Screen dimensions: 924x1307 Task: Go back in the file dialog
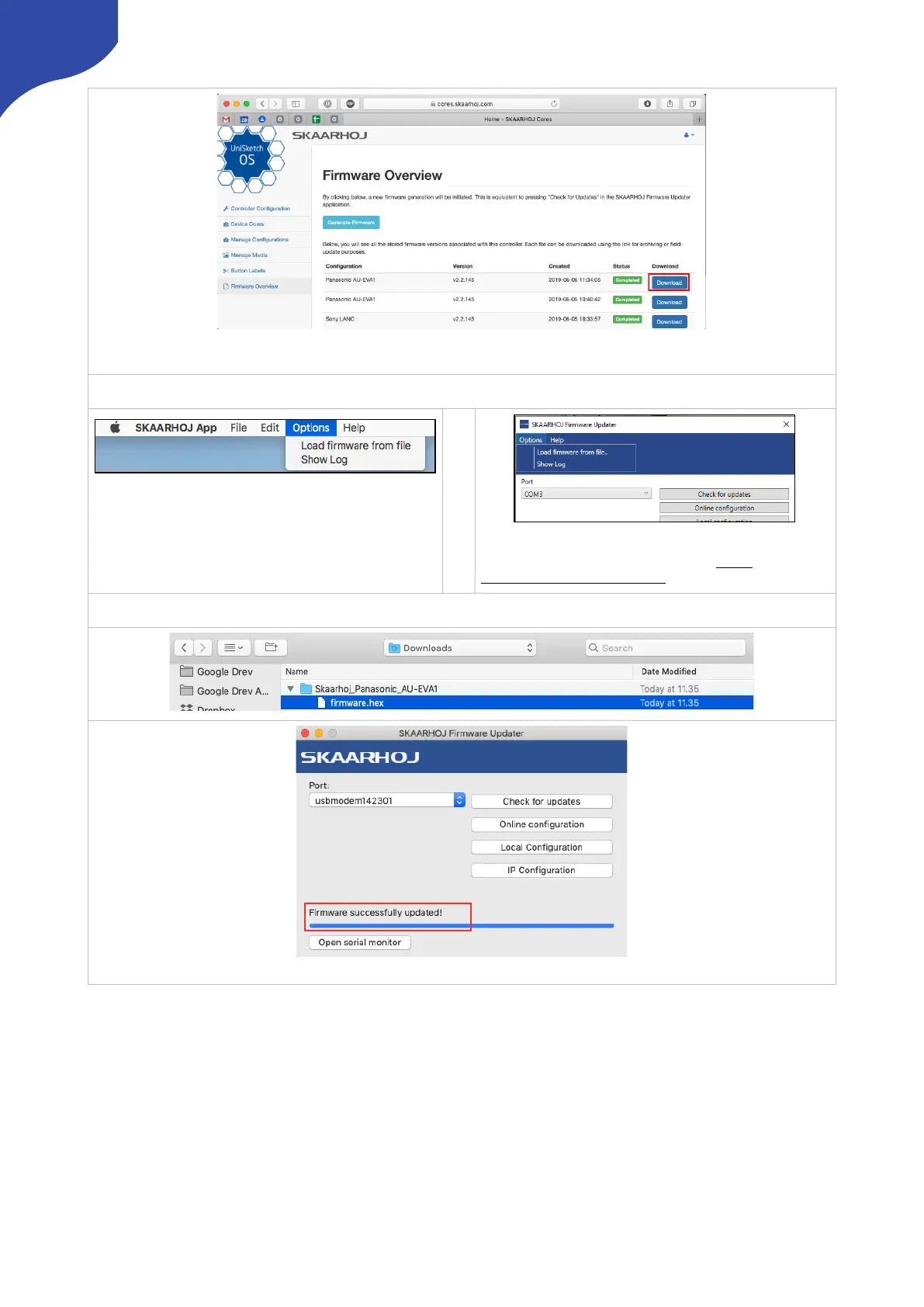pos(184,647)
